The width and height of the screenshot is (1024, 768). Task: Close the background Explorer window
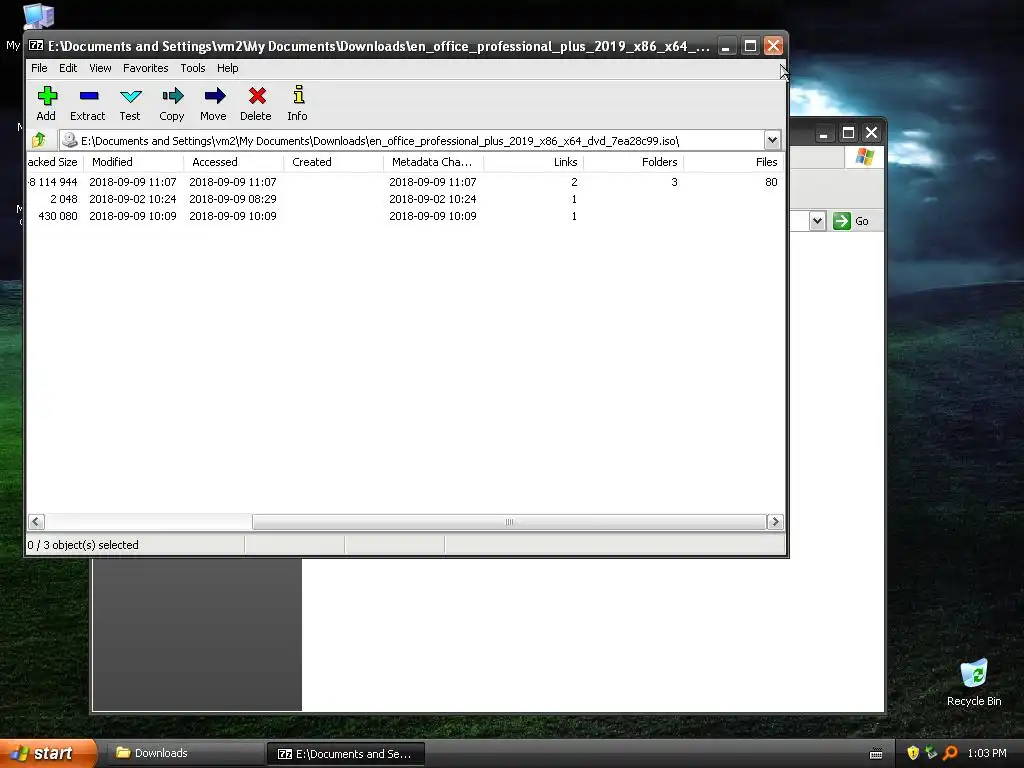(871, 133)
